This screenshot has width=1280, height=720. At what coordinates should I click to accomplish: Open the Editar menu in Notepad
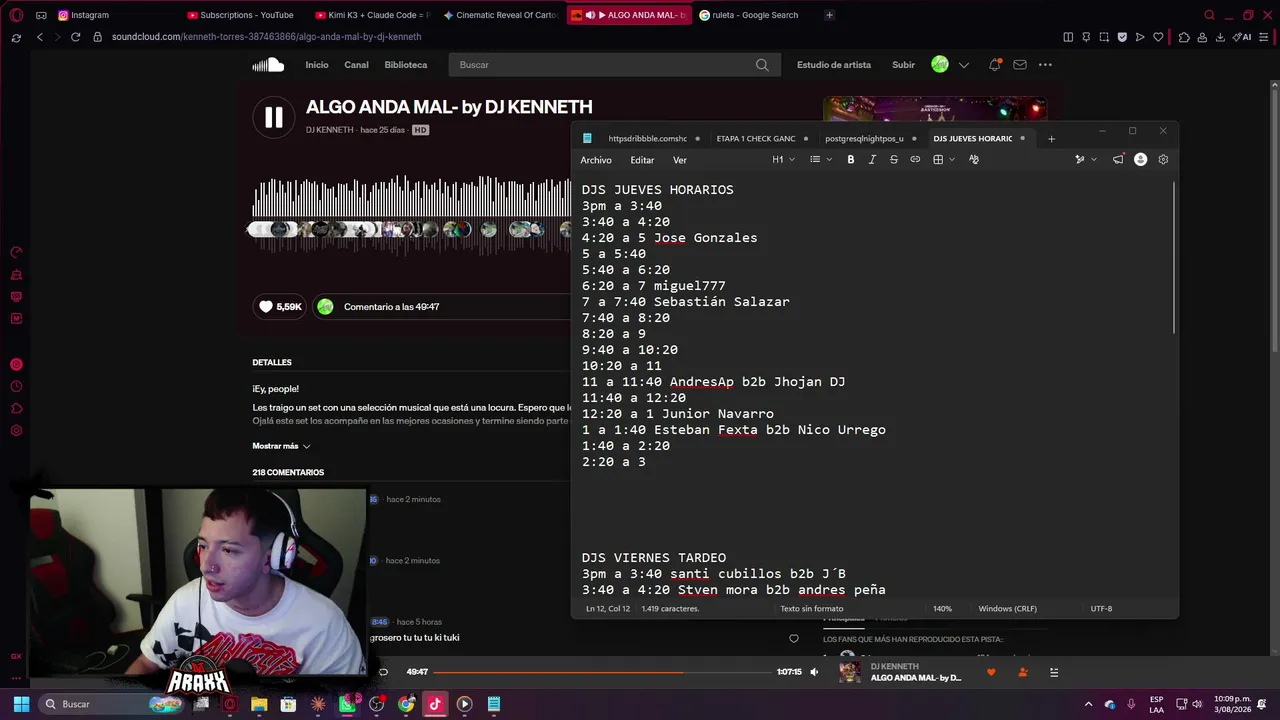pos(642,160)
